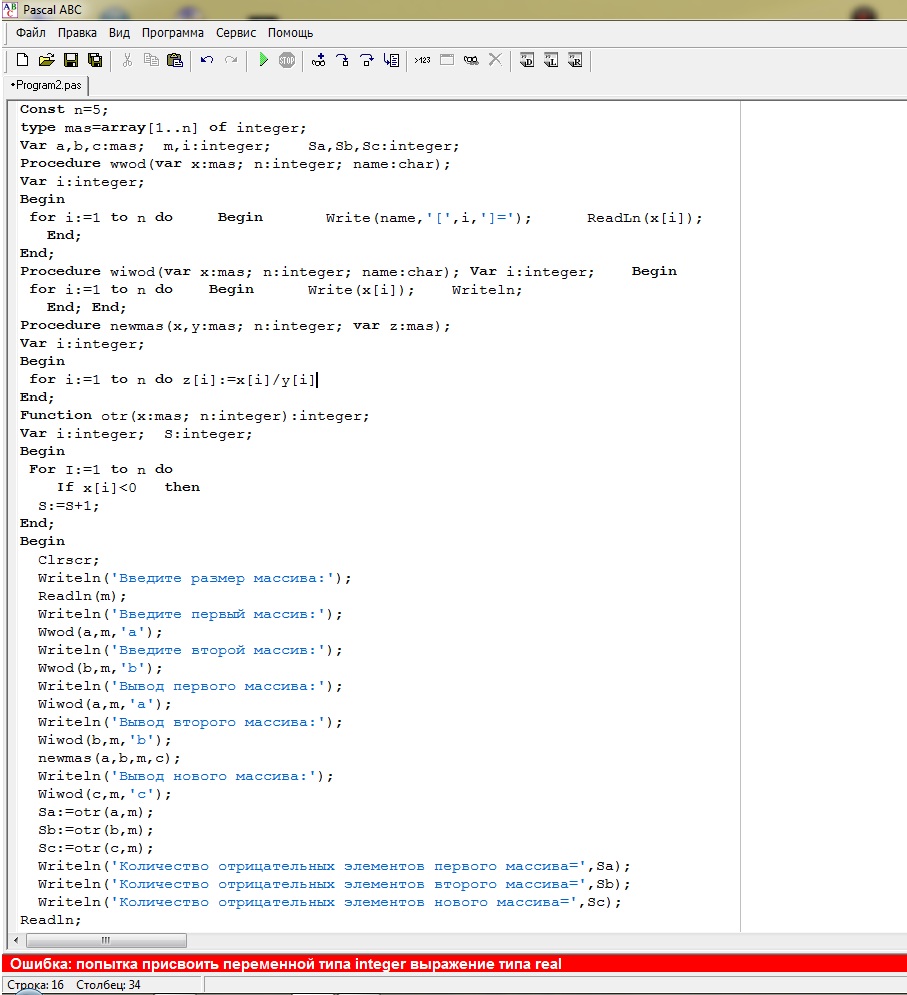Open a file with the folder icon
The width and height of the screenshot is (907, 995).
[46, 60]
